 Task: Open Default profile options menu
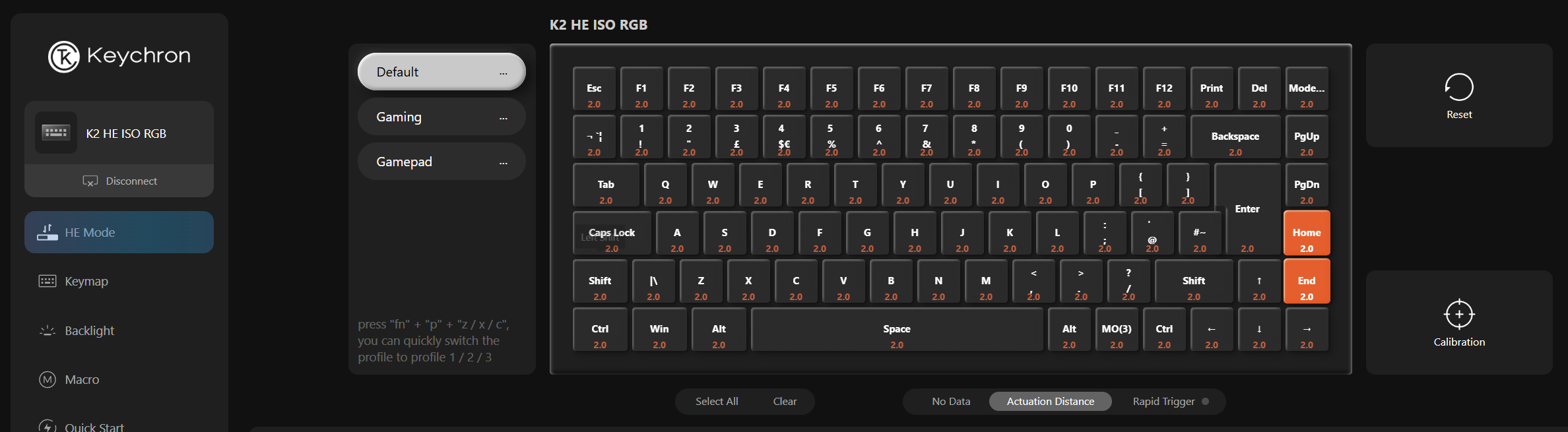point(504,73)
